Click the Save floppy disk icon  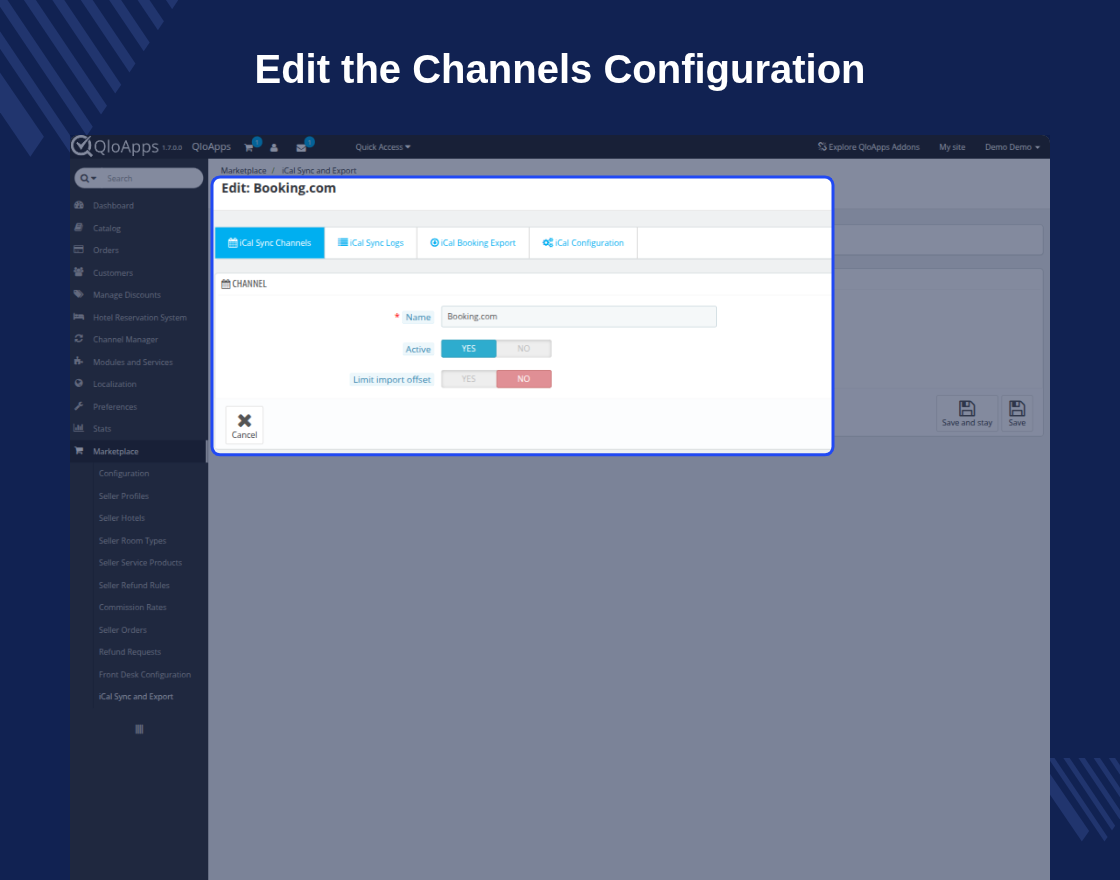1017,409
